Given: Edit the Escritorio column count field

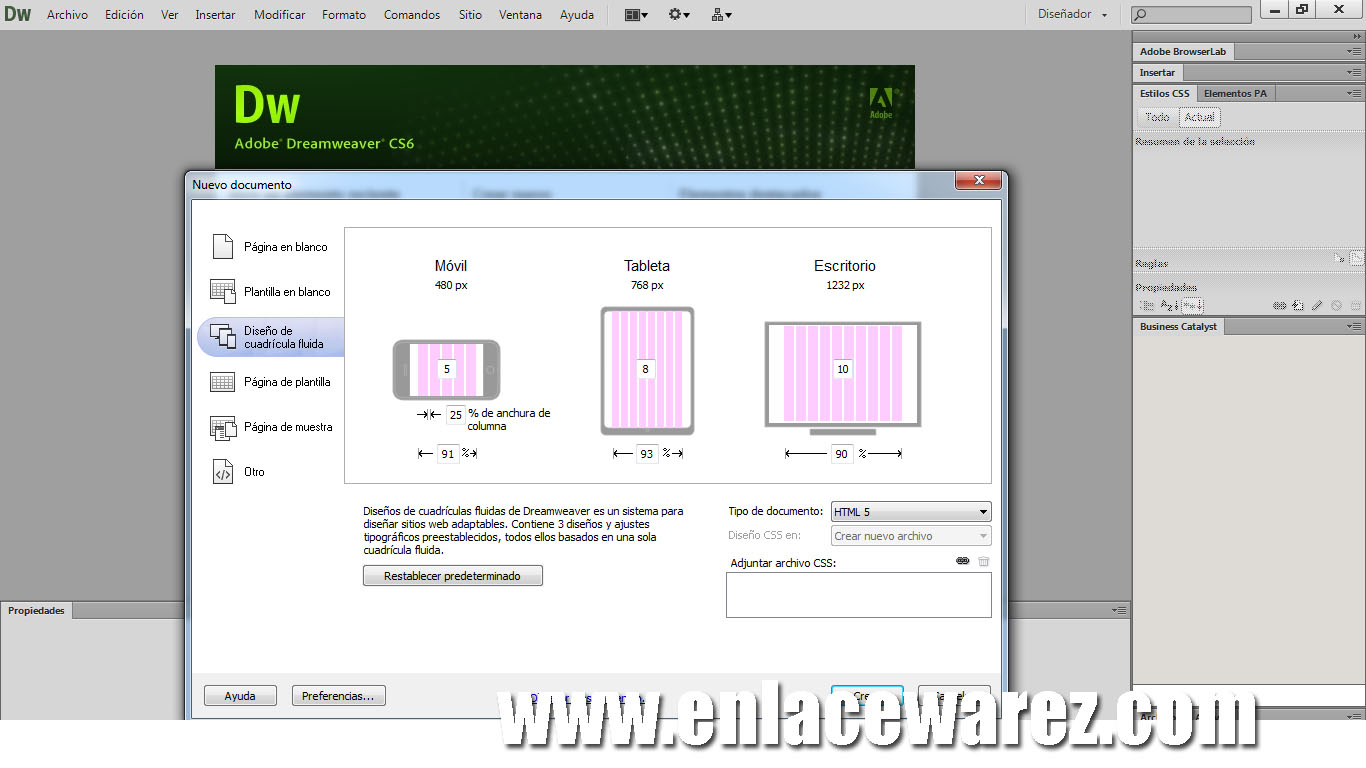Looking at the screenshot, I should point(843,369).
